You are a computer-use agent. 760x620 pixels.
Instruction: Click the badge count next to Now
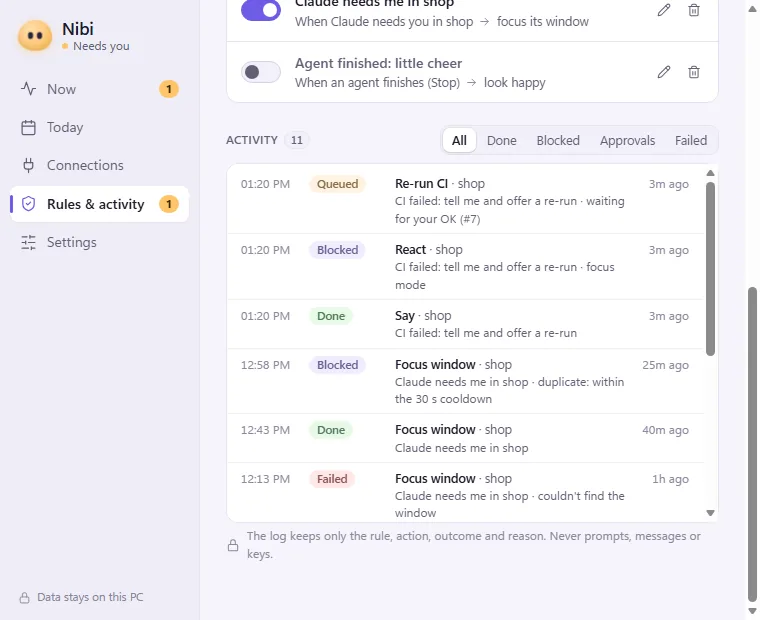(x=169, y=89)
